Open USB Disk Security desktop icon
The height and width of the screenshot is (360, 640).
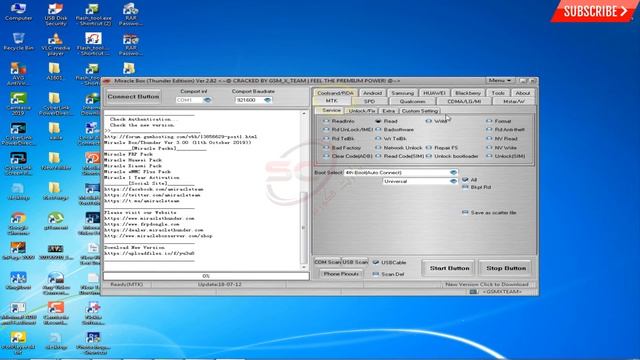pos(56,14)
